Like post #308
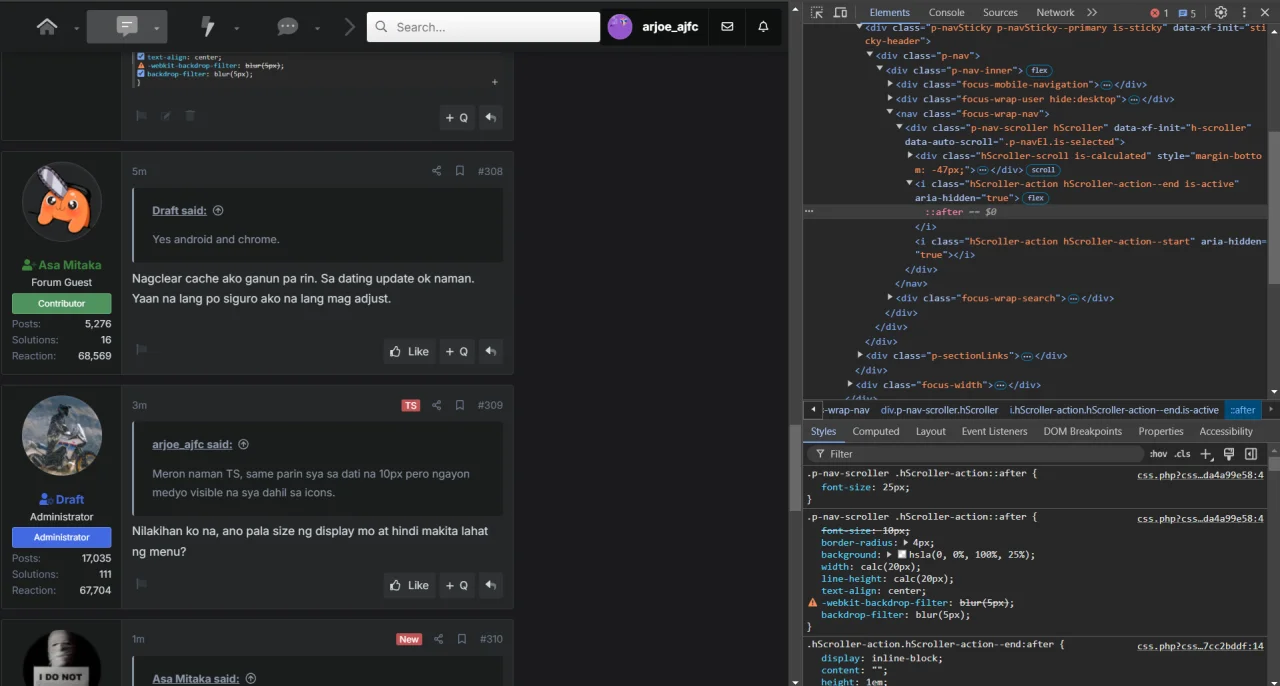The height and width of the screenshot is (686, 1280). point(409,351)
